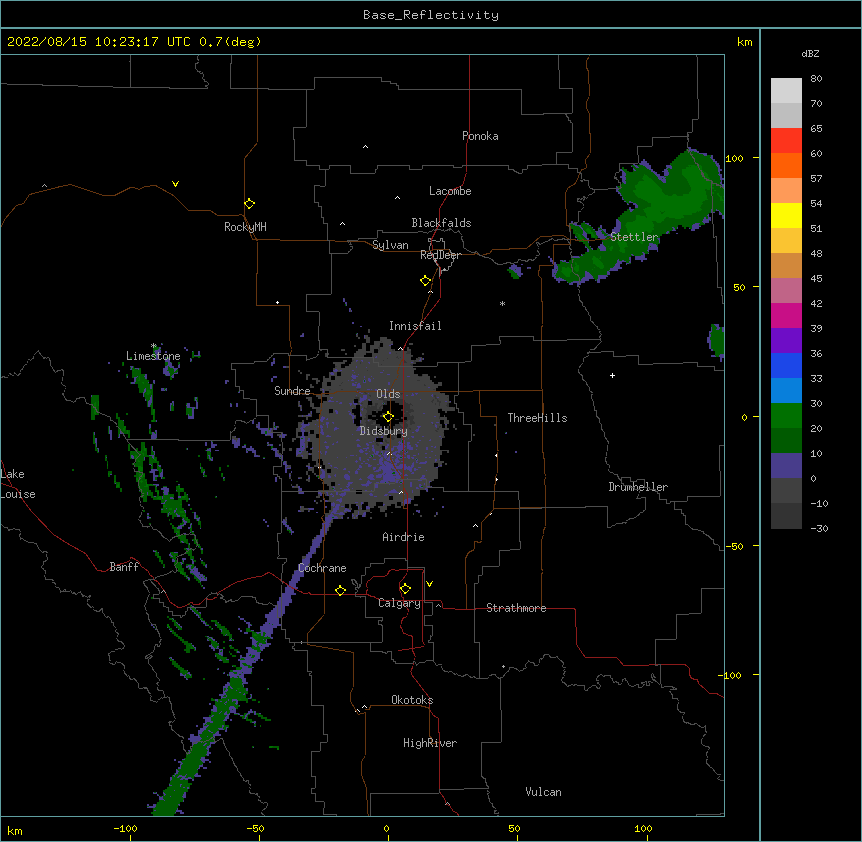Pick the slate purple 10 dBZ swatch
862x842 pixels.
coord(786,466)
